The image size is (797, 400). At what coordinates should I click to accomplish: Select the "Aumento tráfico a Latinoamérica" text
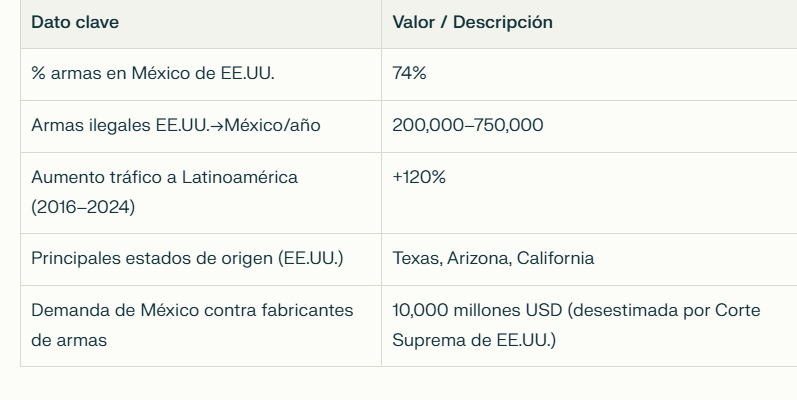click(x=165, y=177)
